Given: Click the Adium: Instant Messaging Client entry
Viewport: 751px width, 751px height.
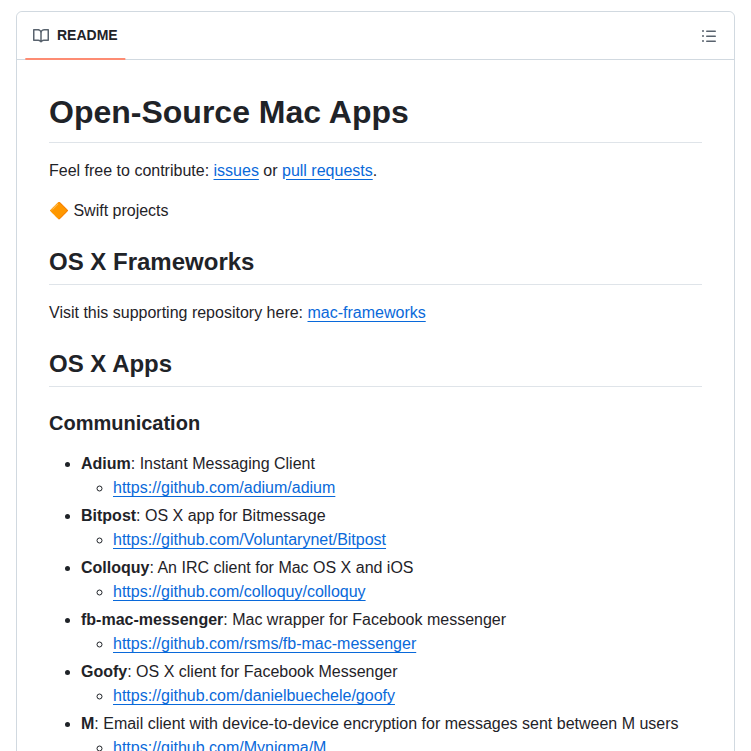Looking at the screenshot, I should pyautogui.click(x=198, y=464).
